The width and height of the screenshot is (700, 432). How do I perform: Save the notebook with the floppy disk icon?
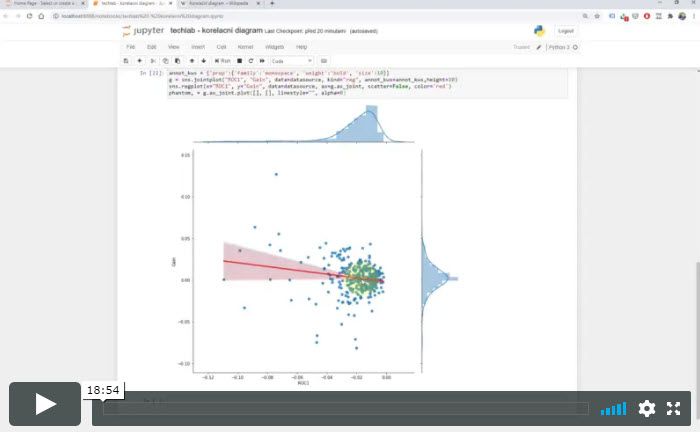(x=126, y=61)
